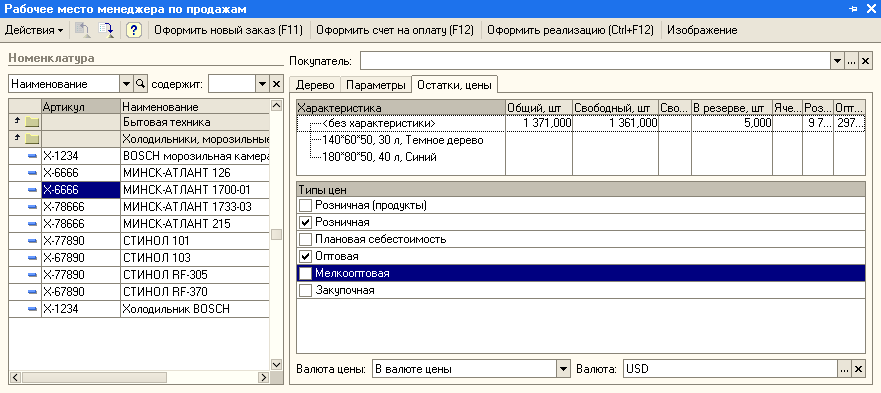Click the item icon for СТИНОЛ RF-305

click(x=33, y=275)
